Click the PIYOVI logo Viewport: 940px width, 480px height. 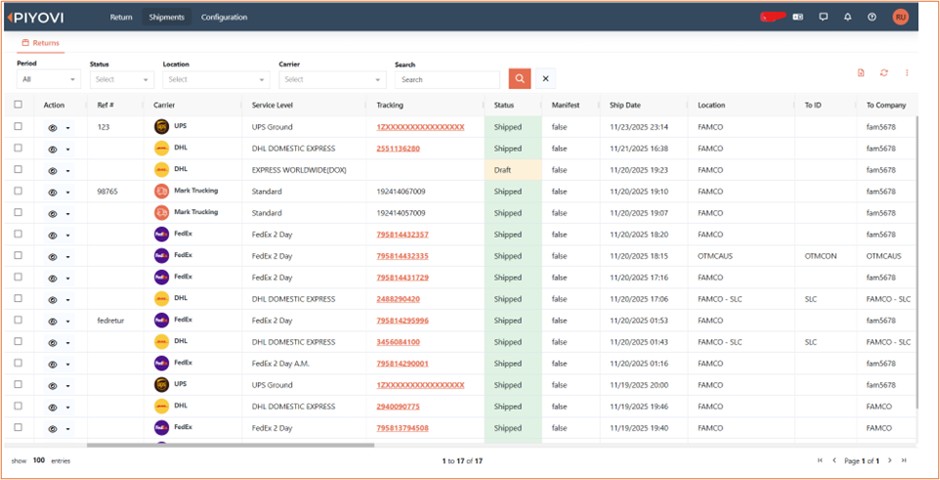[35, 17]
